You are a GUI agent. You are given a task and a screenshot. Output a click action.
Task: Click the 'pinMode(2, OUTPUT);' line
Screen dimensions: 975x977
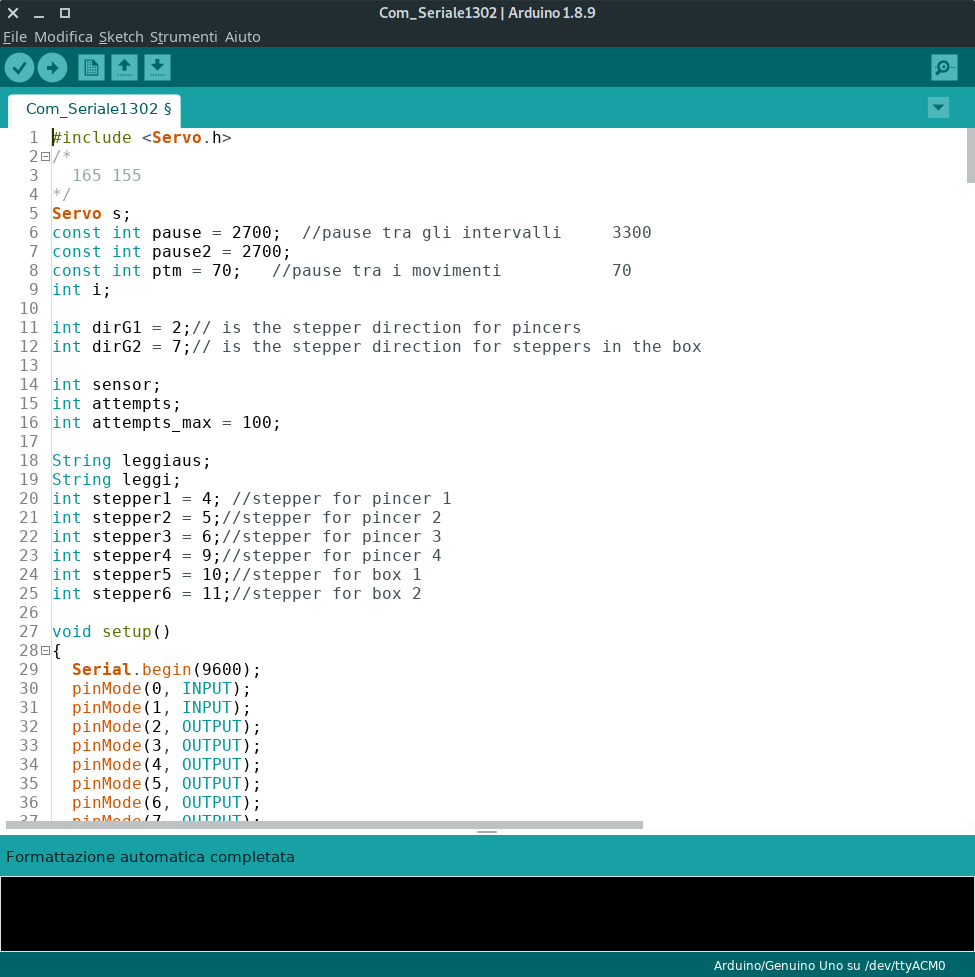166,727
